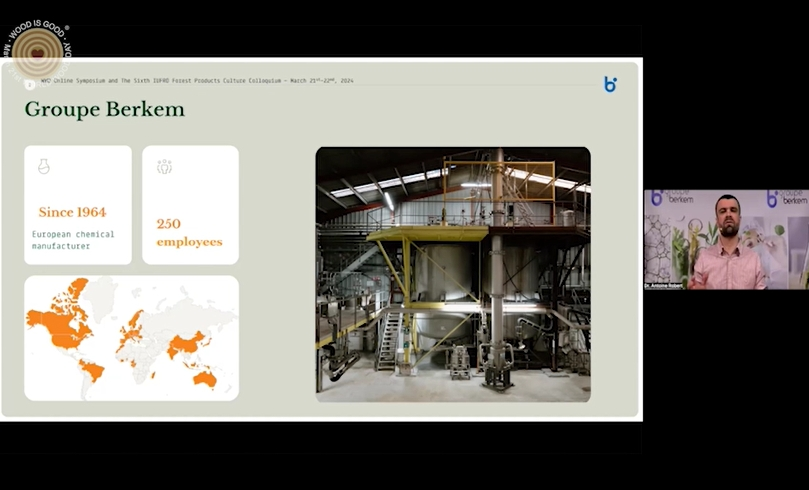Click the people icon above 250 employees
809x490 pixels.
pyautogui.click(x=164, y=167)
